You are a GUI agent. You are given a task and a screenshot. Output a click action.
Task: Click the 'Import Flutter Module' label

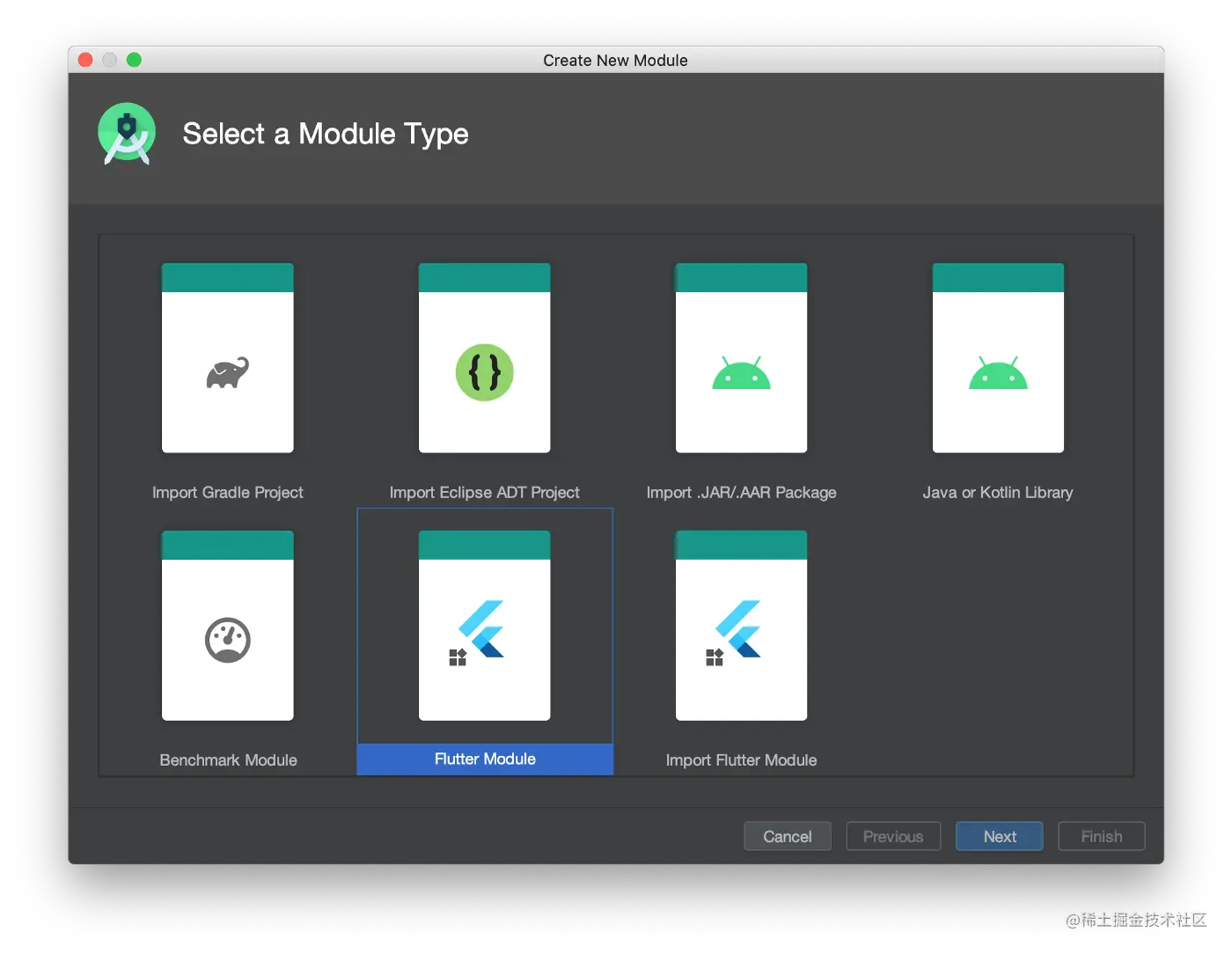click(x=742, y=760)
